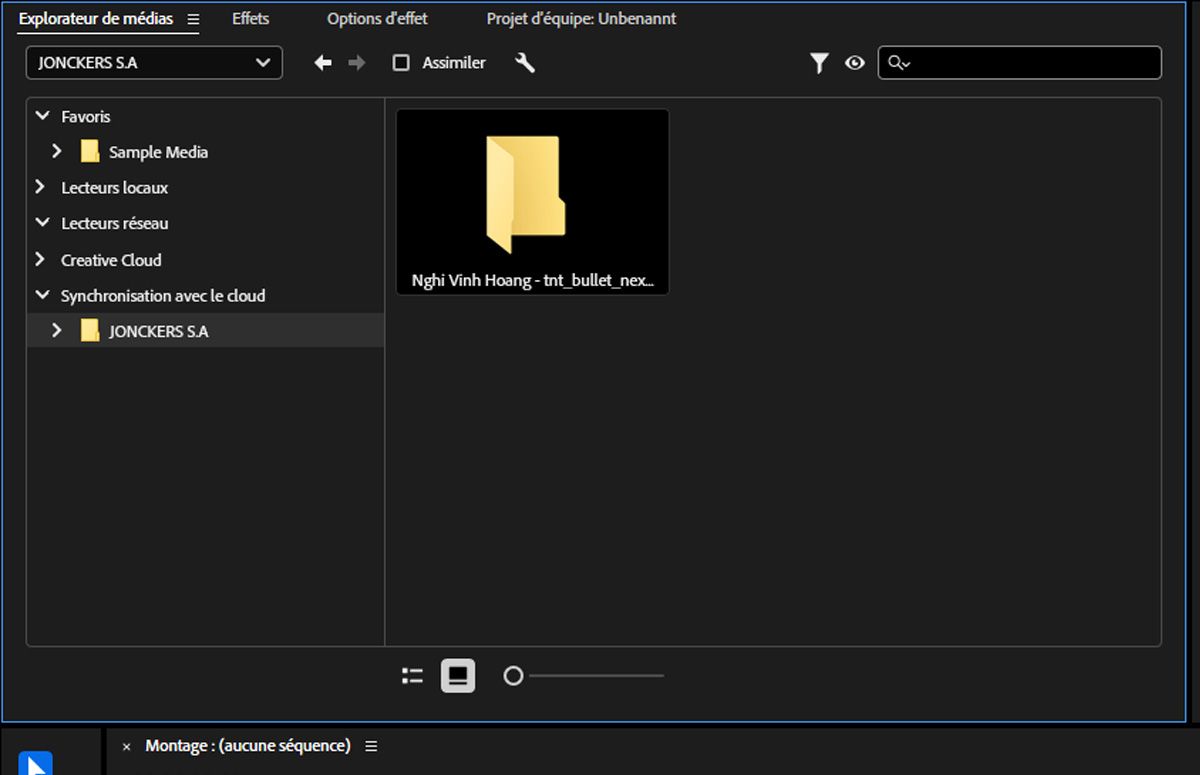This screenshot has width=1200, height=775.
Task: Close the Montage panel with the x
Action: tap(126, 747)
